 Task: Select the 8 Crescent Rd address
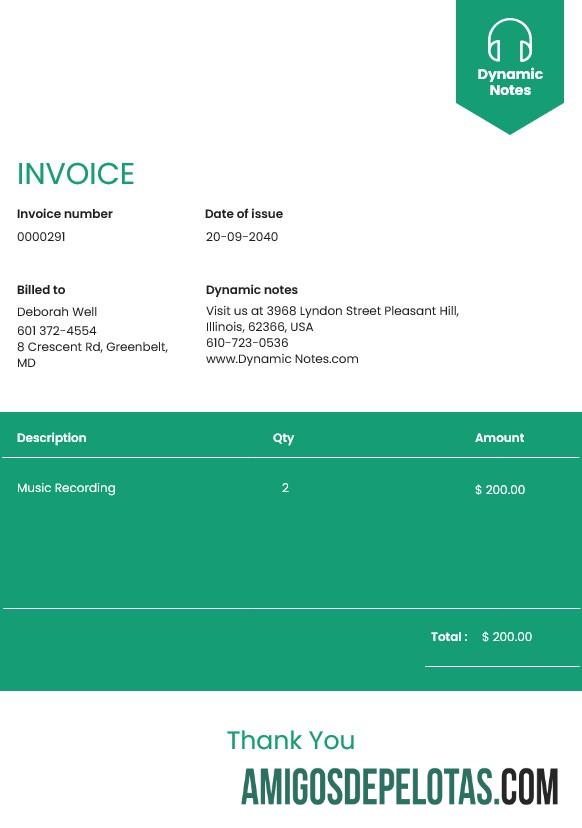tap(92, 355)
